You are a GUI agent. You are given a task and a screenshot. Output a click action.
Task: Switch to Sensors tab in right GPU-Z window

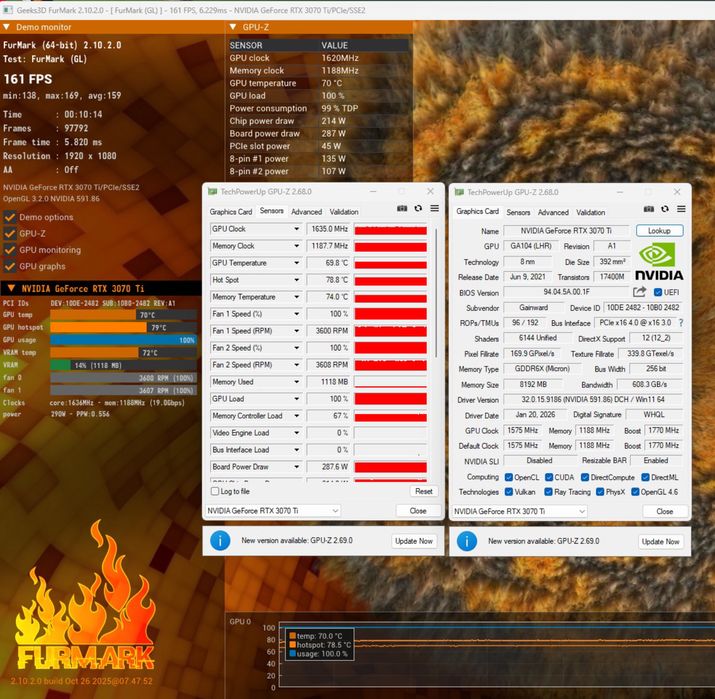pos(518,212)
